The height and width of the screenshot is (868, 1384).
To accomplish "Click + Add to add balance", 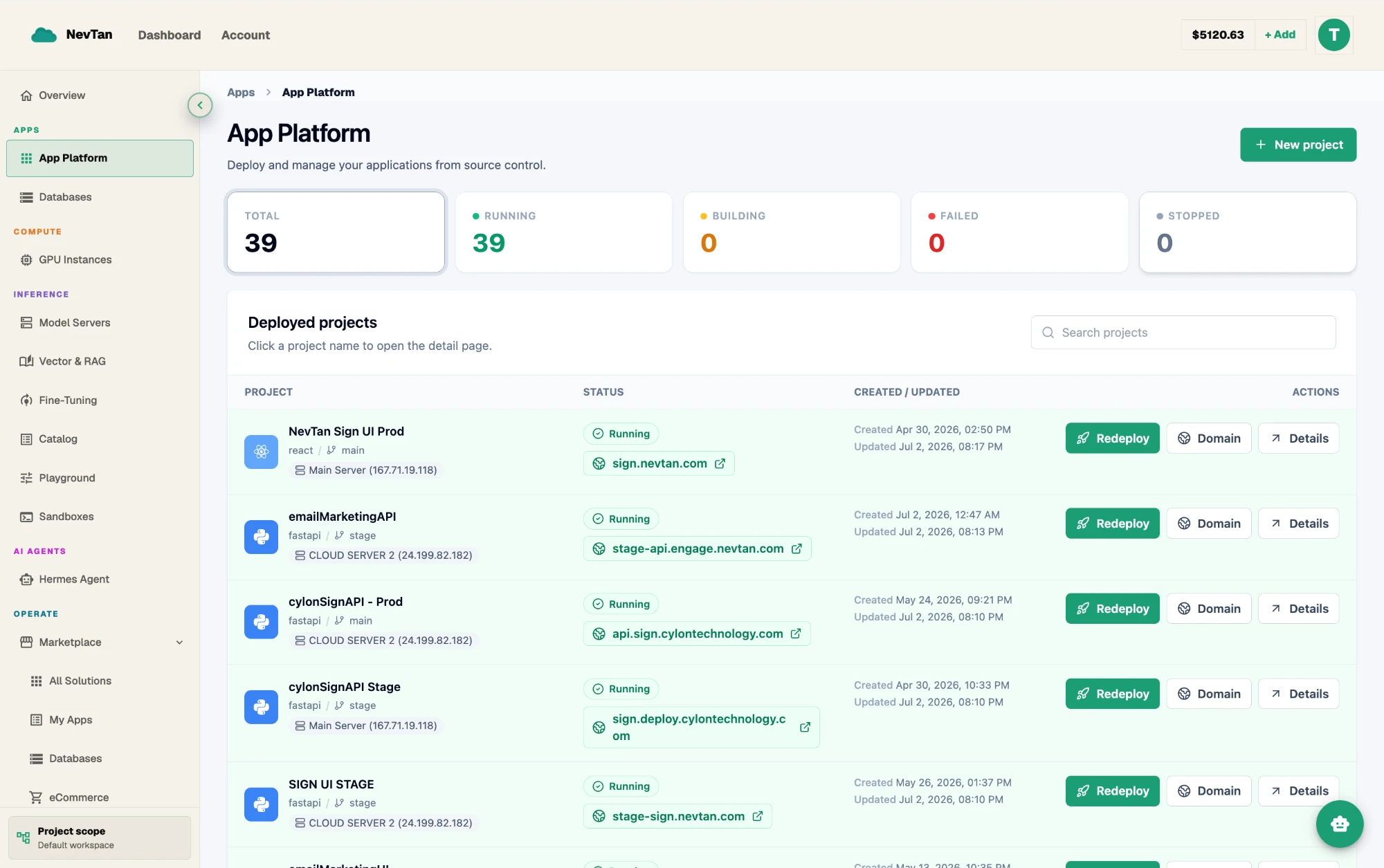I will (x=1280, y=35).
